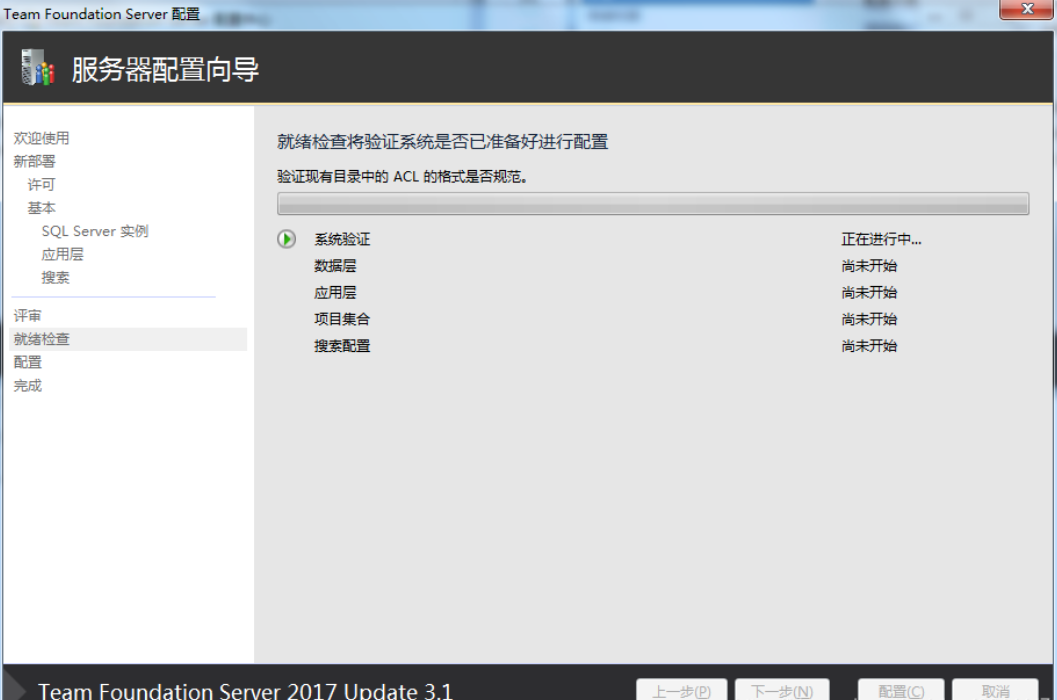1057x700 pixels.
Task: Close the Team Foundation Server 配置 window
Action: 1027,9
